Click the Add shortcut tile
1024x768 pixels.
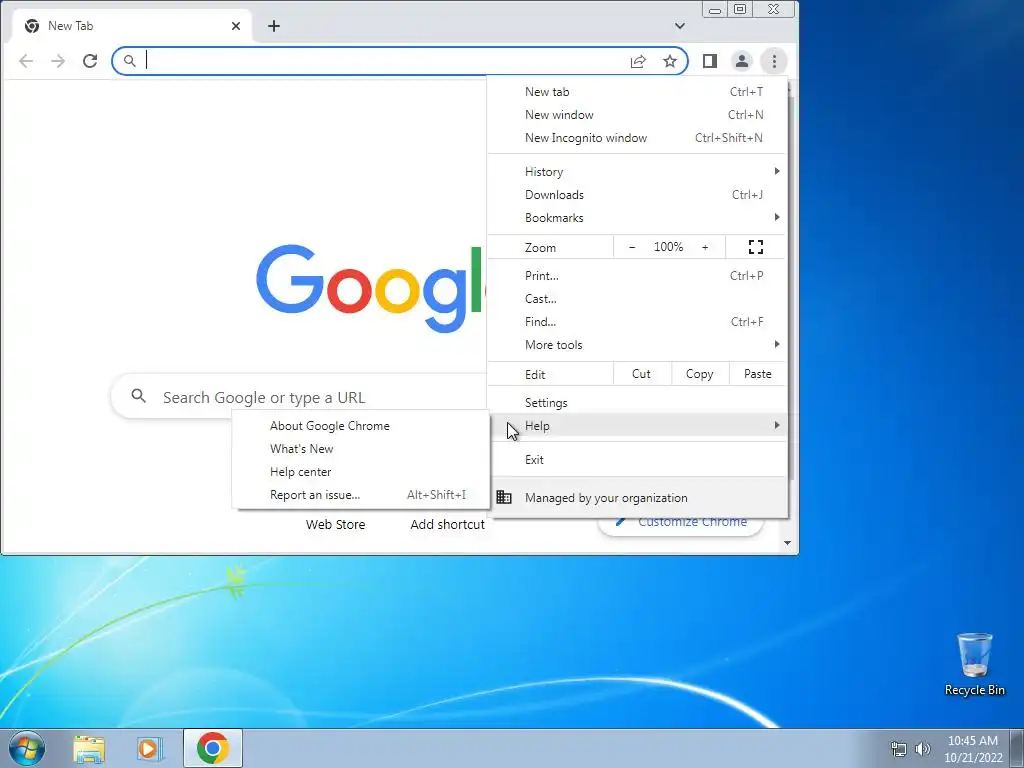[x=447, y=524]
